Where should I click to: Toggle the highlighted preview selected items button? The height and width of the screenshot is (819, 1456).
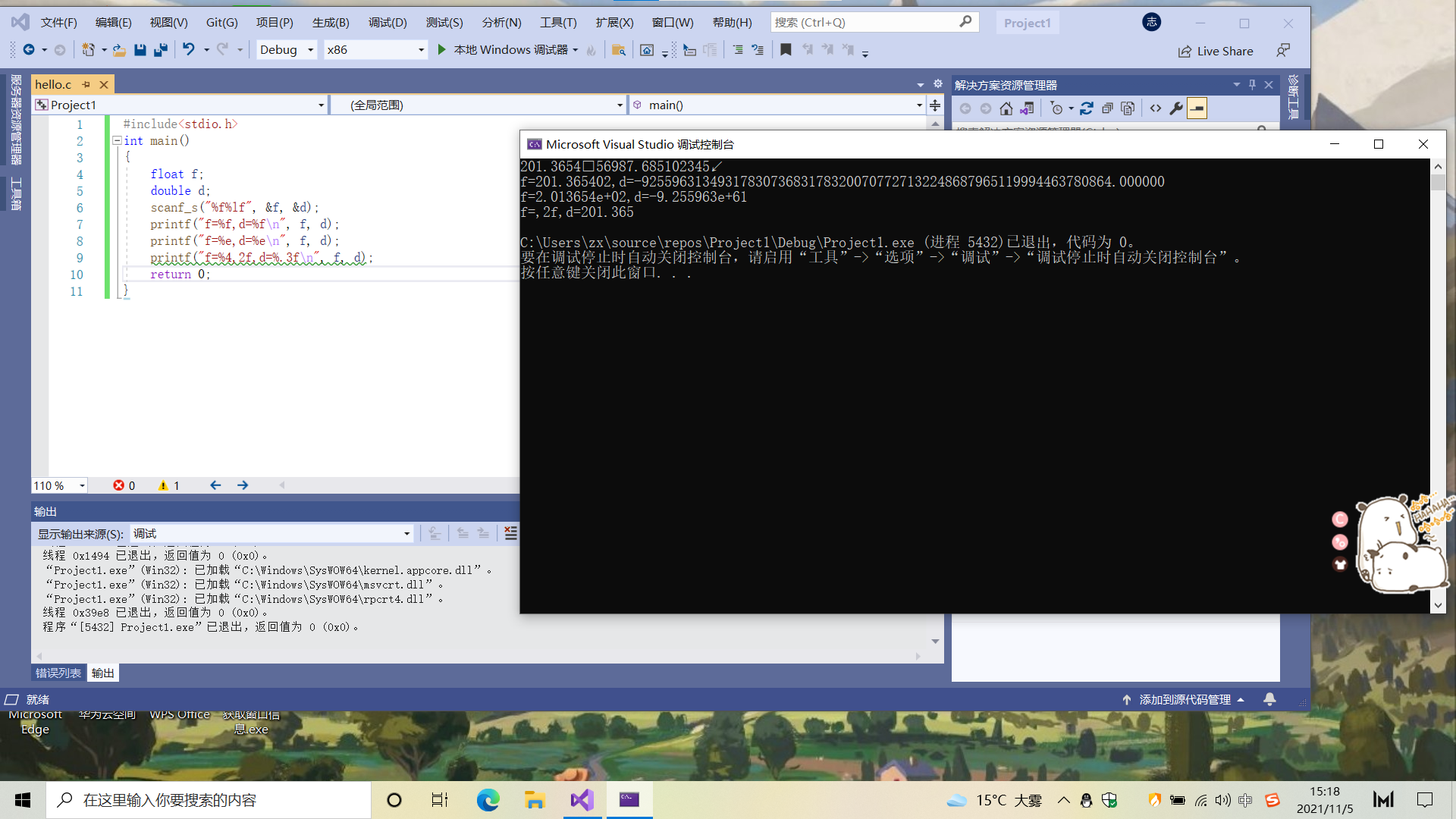tap(1197, 108)
